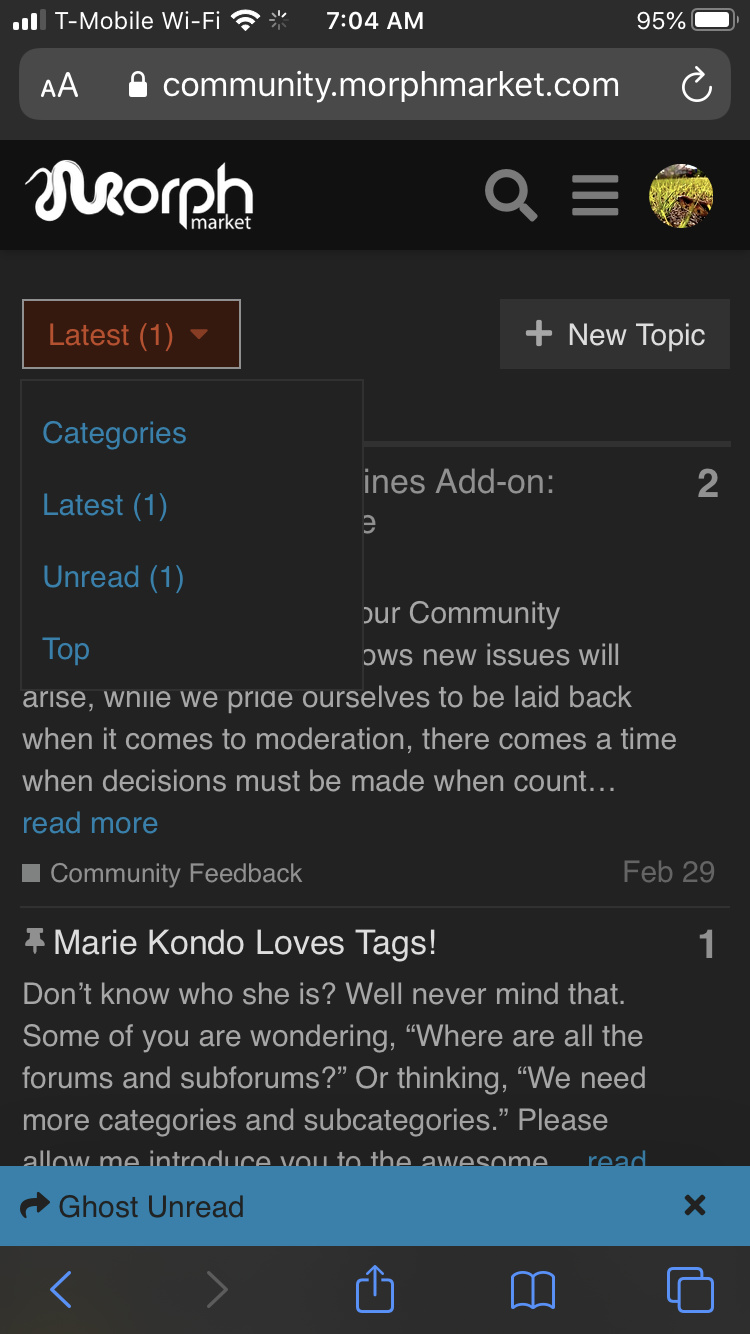Click the MorphMarket logo
750x1334 pixels.
(139, 195)
